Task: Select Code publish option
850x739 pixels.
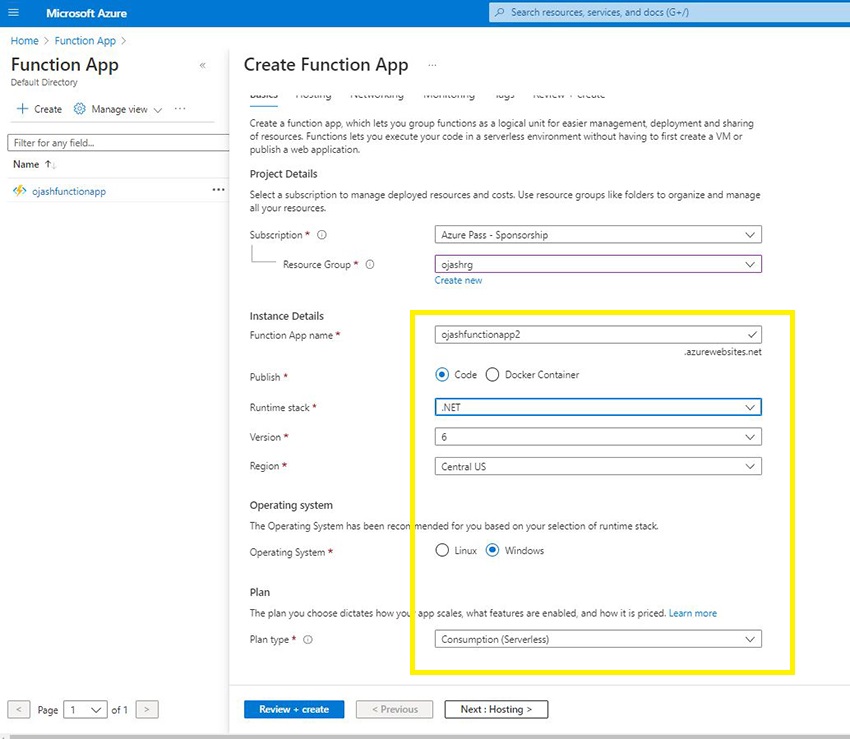Action: coord(442,375)
